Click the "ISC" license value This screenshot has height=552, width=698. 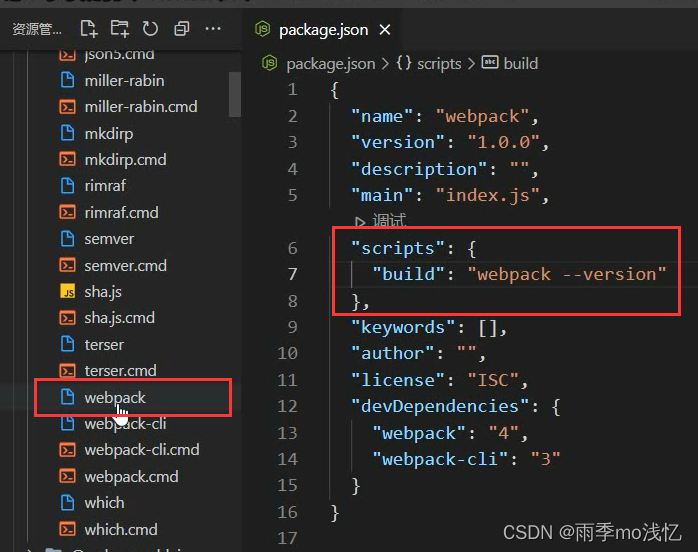click(x=493, y=380)
